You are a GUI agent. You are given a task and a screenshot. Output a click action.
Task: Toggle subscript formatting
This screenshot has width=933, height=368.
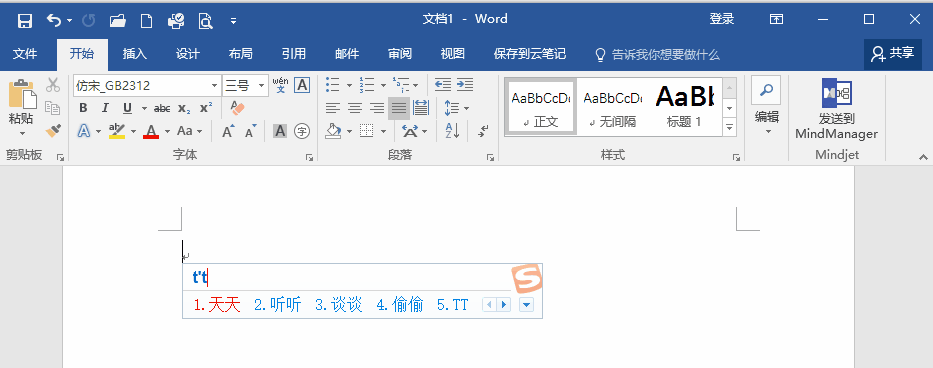click(184, 108)
